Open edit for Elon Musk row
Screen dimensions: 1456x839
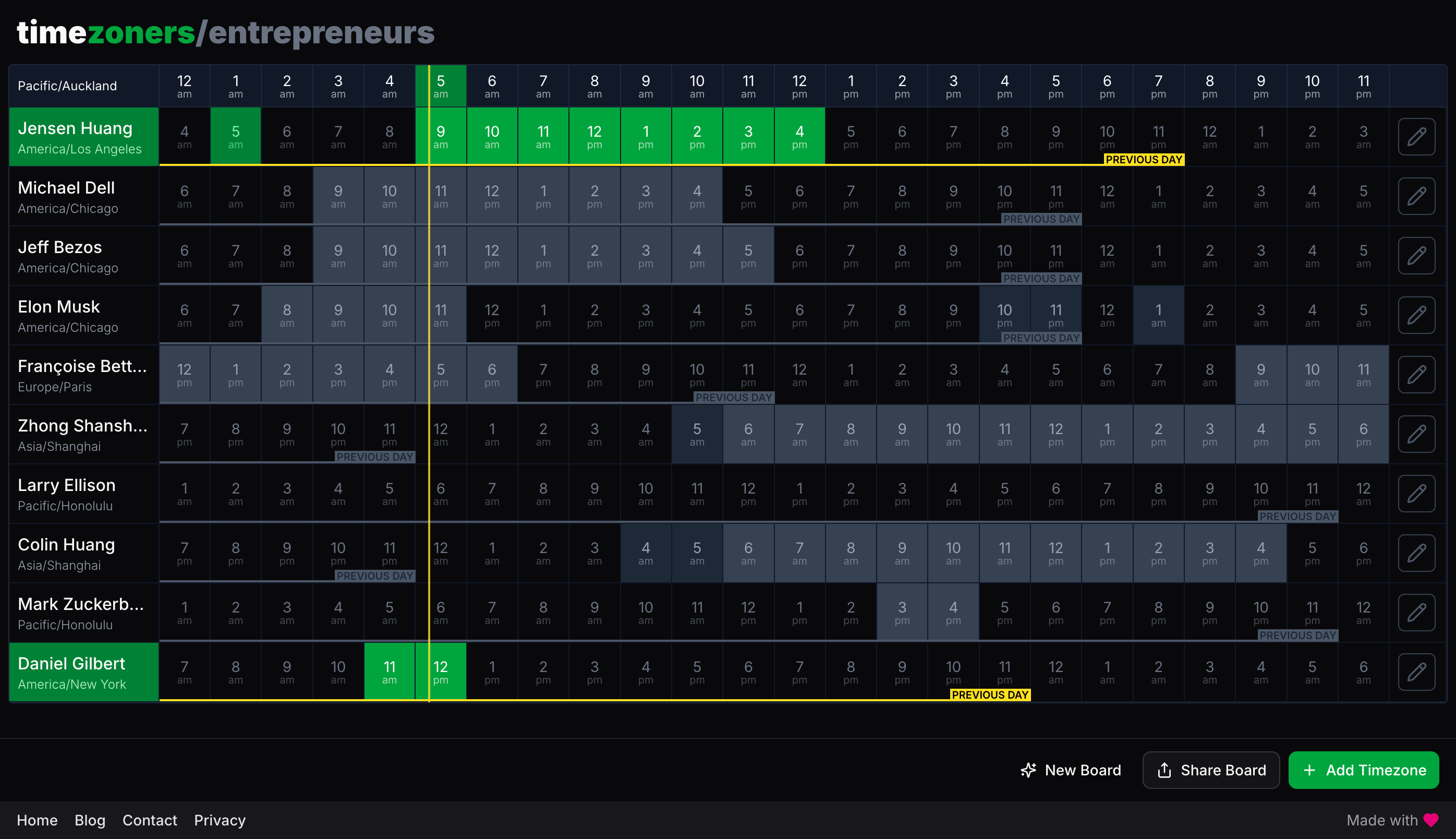tap(1416, 315)
